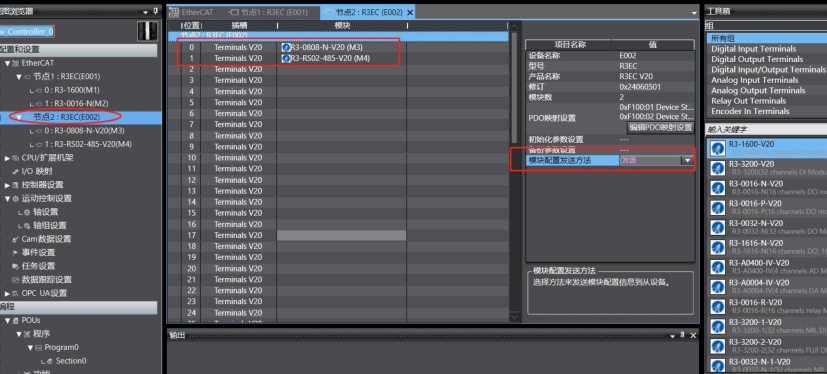Close the 节点2 : R3EC (E002) tab

[x=410, y=12]
